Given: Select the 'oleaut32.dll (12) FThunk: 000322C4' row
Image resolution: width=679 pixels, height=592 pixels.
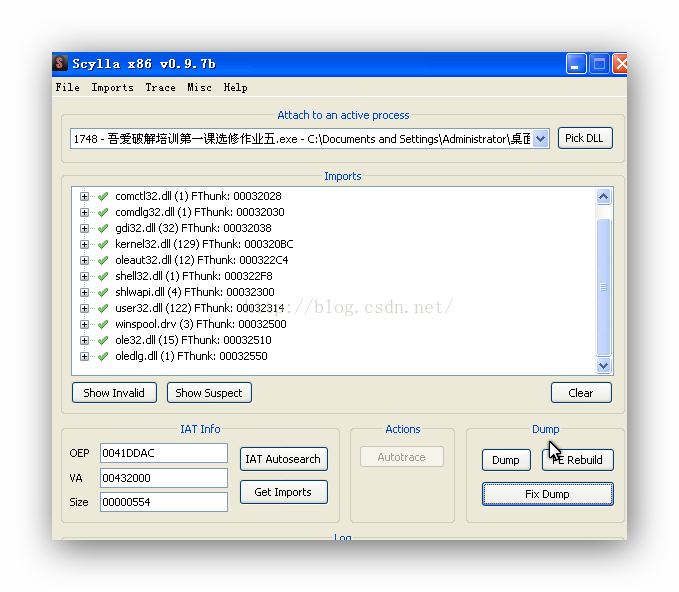Looking at the screenshot, I should pyautogui.click(x=201, y=260).
